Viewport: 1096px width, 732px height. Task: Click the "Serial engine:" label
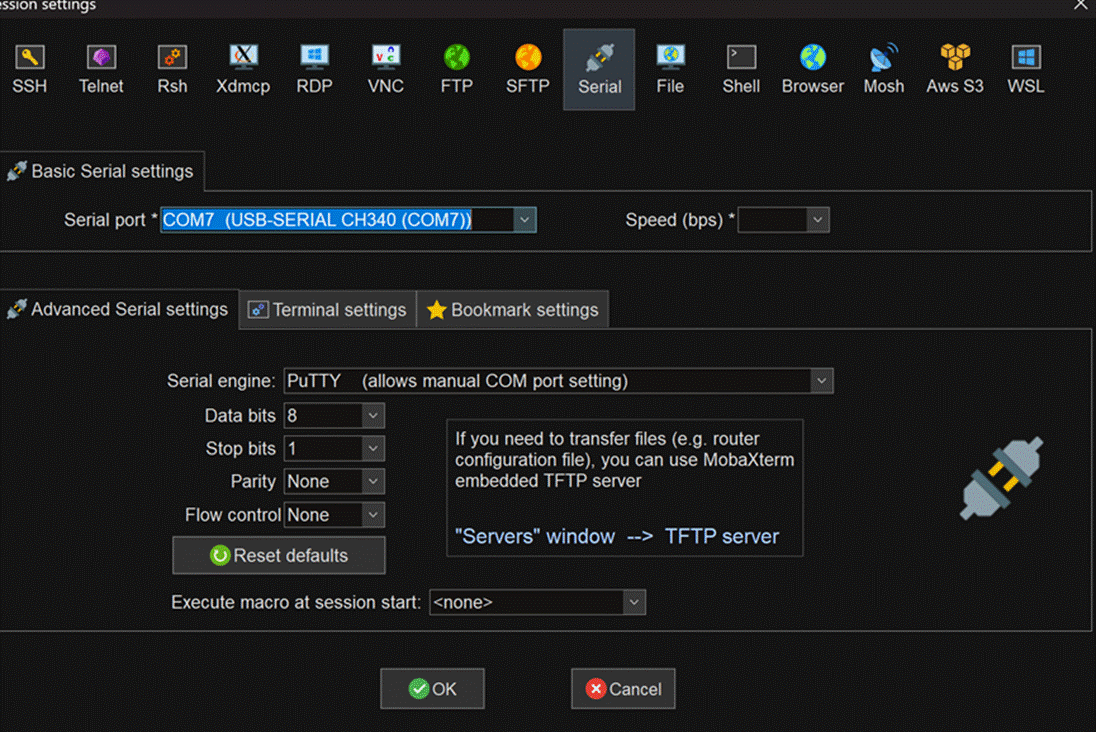click(x=221, y=381)
